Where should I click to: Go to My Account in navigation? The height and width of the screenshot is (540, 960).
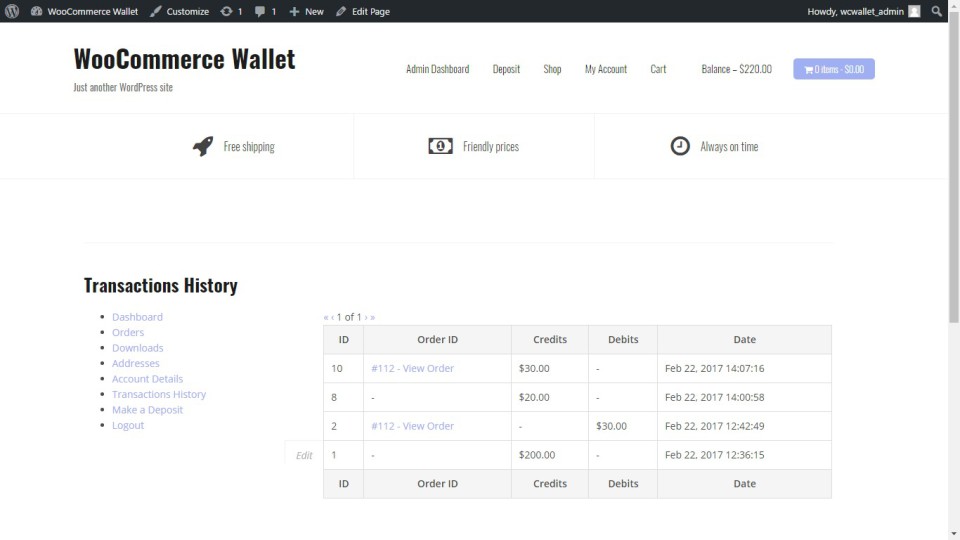(x=605, y=69)
